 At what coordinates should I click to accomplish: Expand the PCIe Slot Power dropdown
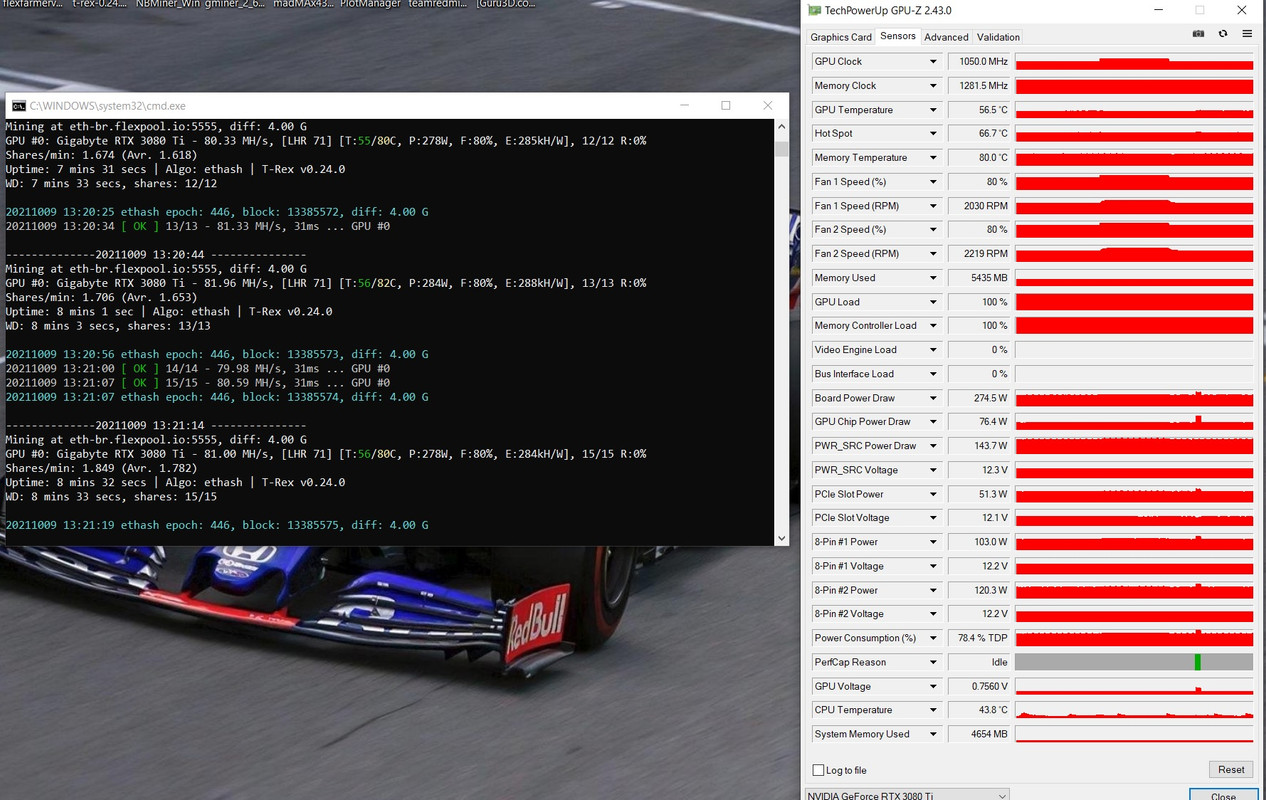tap(933, 494)
